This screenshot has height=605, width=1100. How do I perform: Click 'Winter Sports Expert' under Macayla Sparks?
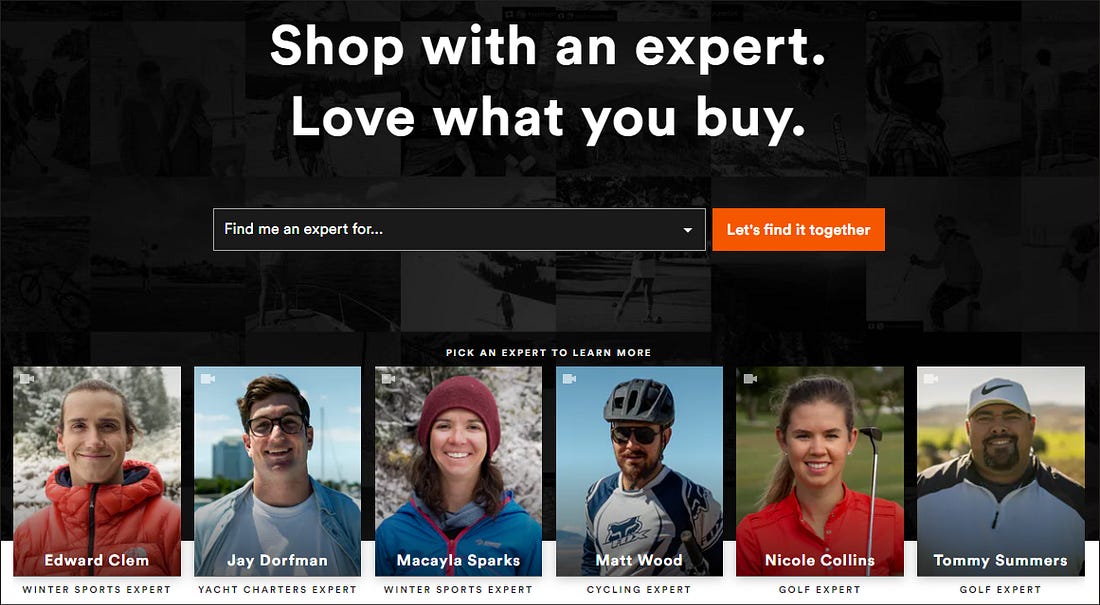tap(459, 590)
